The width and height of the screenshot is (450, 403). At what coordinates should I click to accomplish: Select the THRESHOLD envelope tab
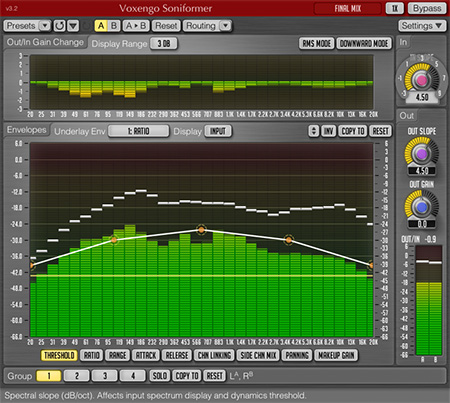pos(59,355)
